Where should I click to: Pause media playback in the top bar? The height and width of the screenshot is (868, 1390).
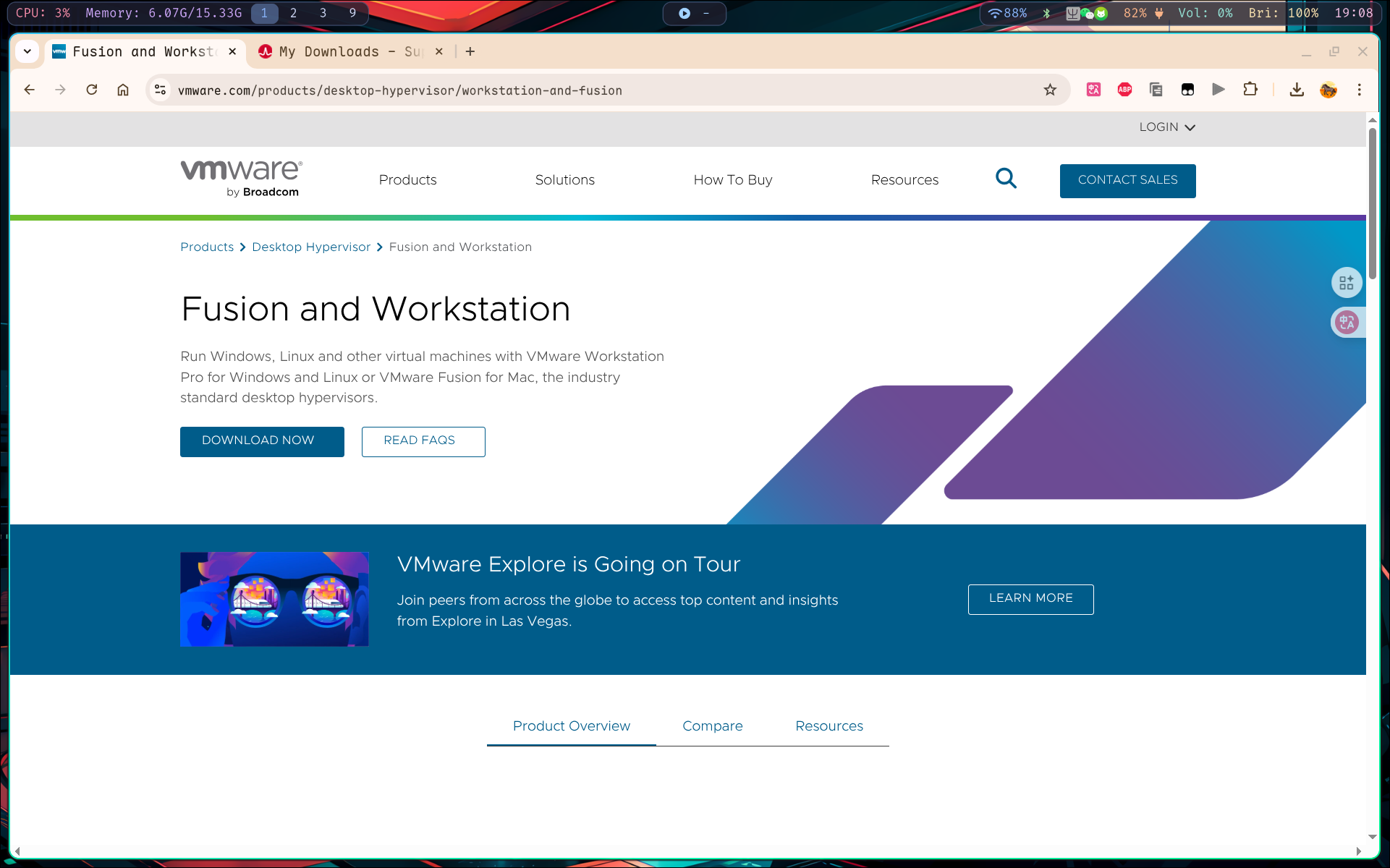point(683,12)
